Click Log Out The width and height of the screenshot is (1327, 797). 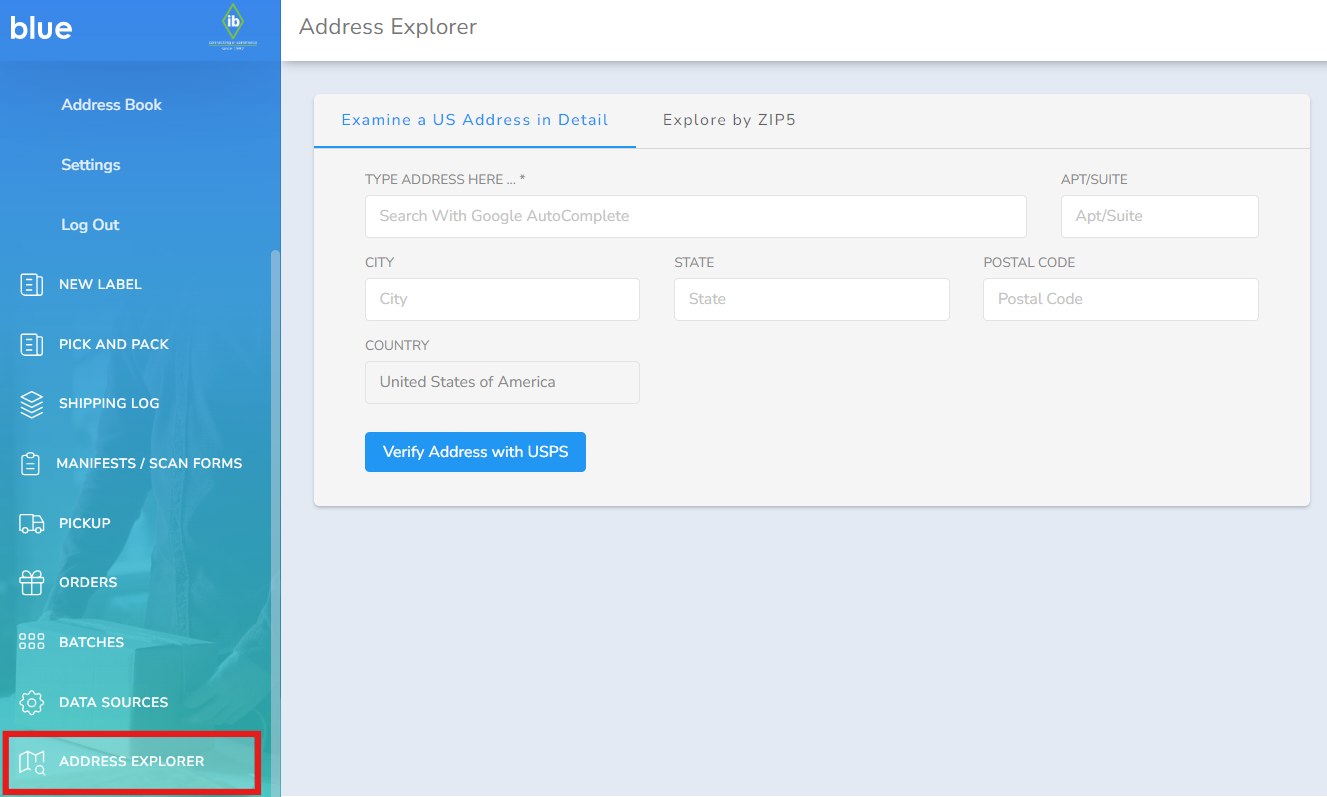click(90, 224)
